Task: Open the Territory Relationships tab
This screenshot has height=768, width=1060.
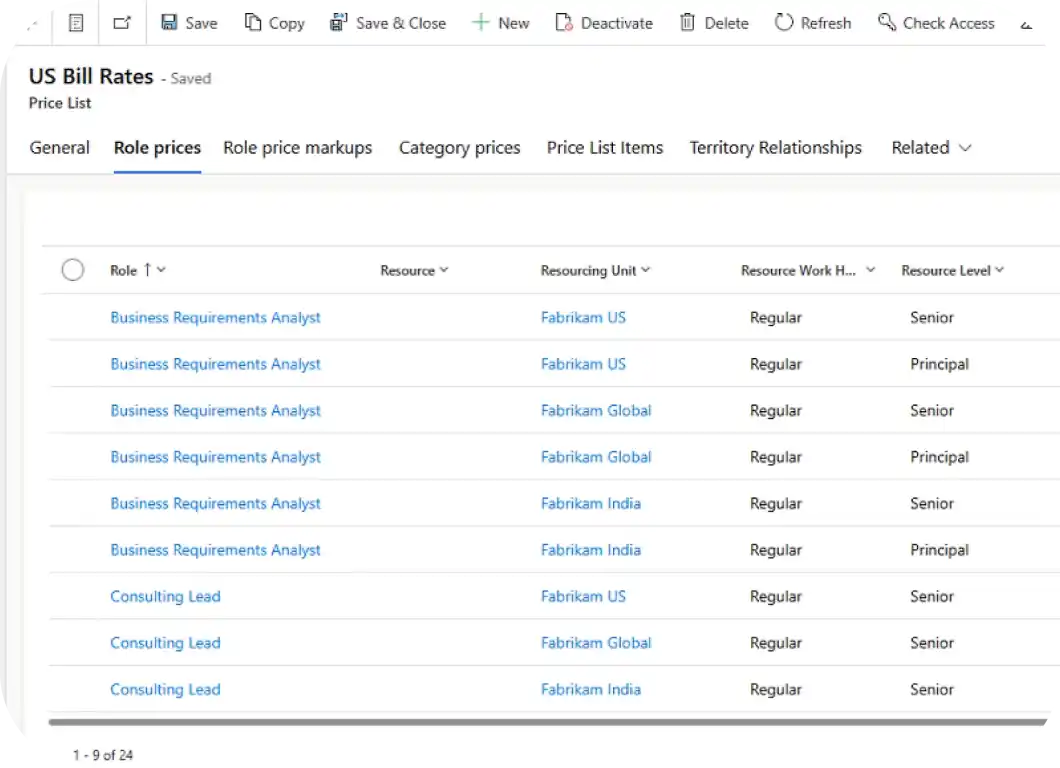Action: (x=775, y=147)
